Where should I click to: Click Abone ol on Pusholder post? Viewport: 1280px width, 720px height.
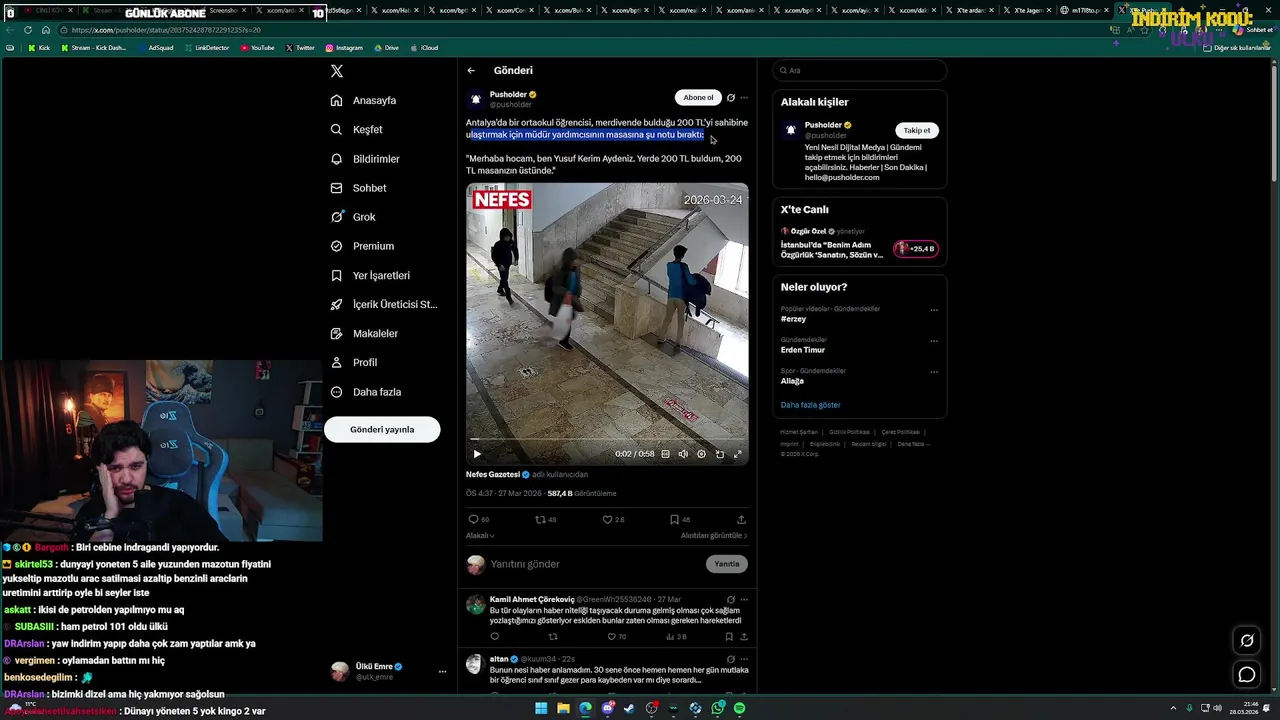(x=698, y=98)
